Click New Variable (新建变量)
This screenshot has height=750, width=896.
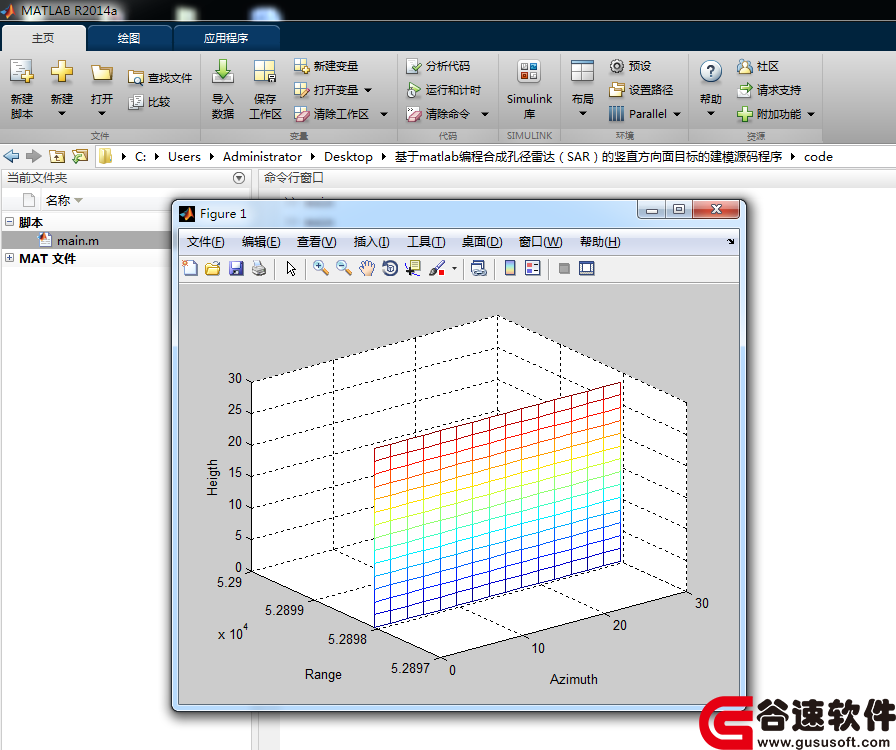(326, 66)
